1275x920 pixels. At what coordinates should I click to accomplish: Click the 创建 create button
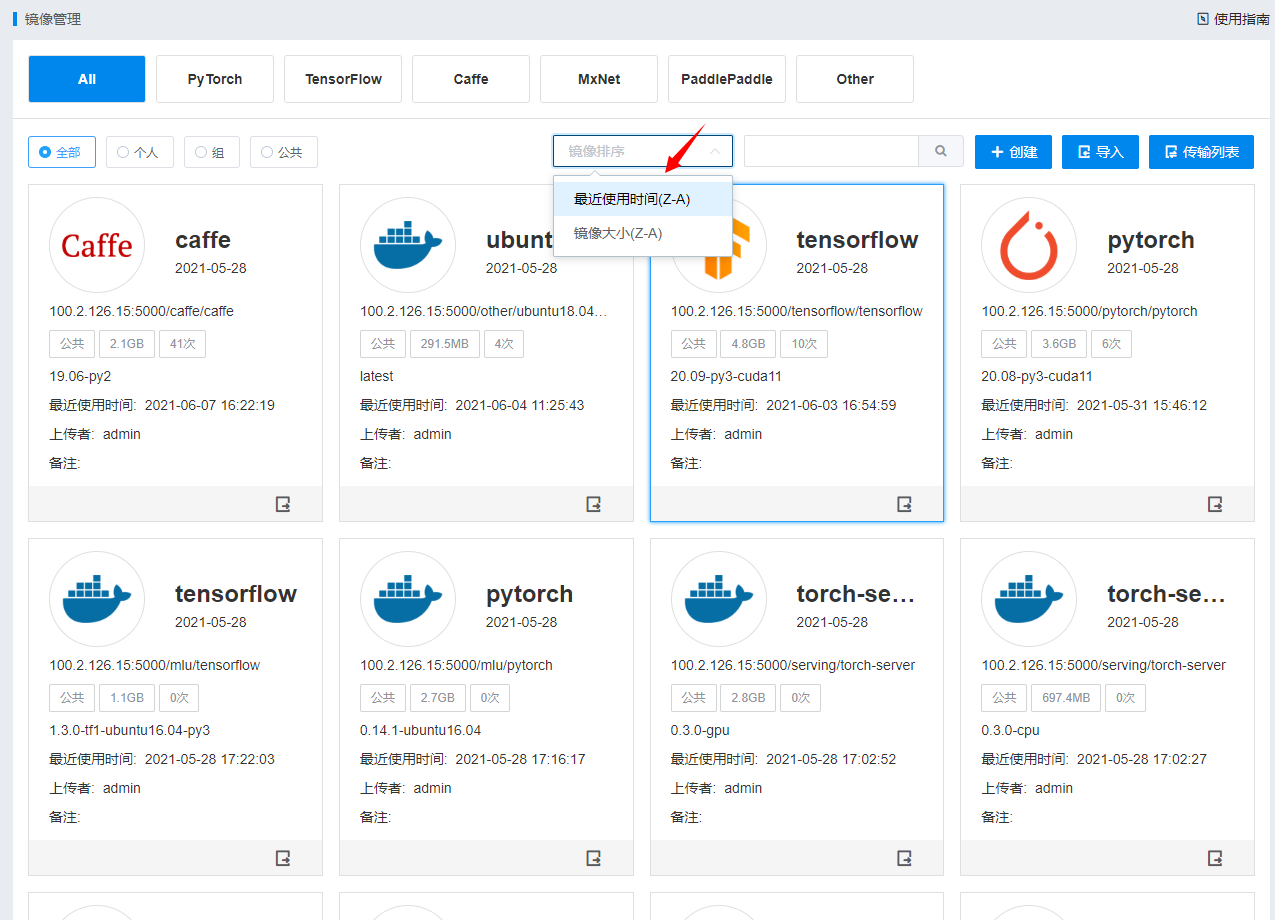pyautogui.click(x=1013, y=152)
